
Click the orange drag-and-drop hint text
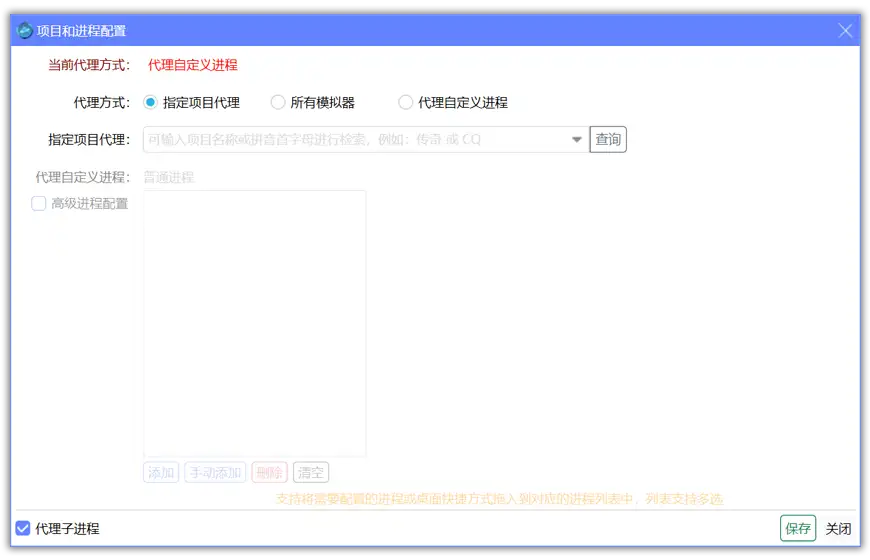[499, 499]
